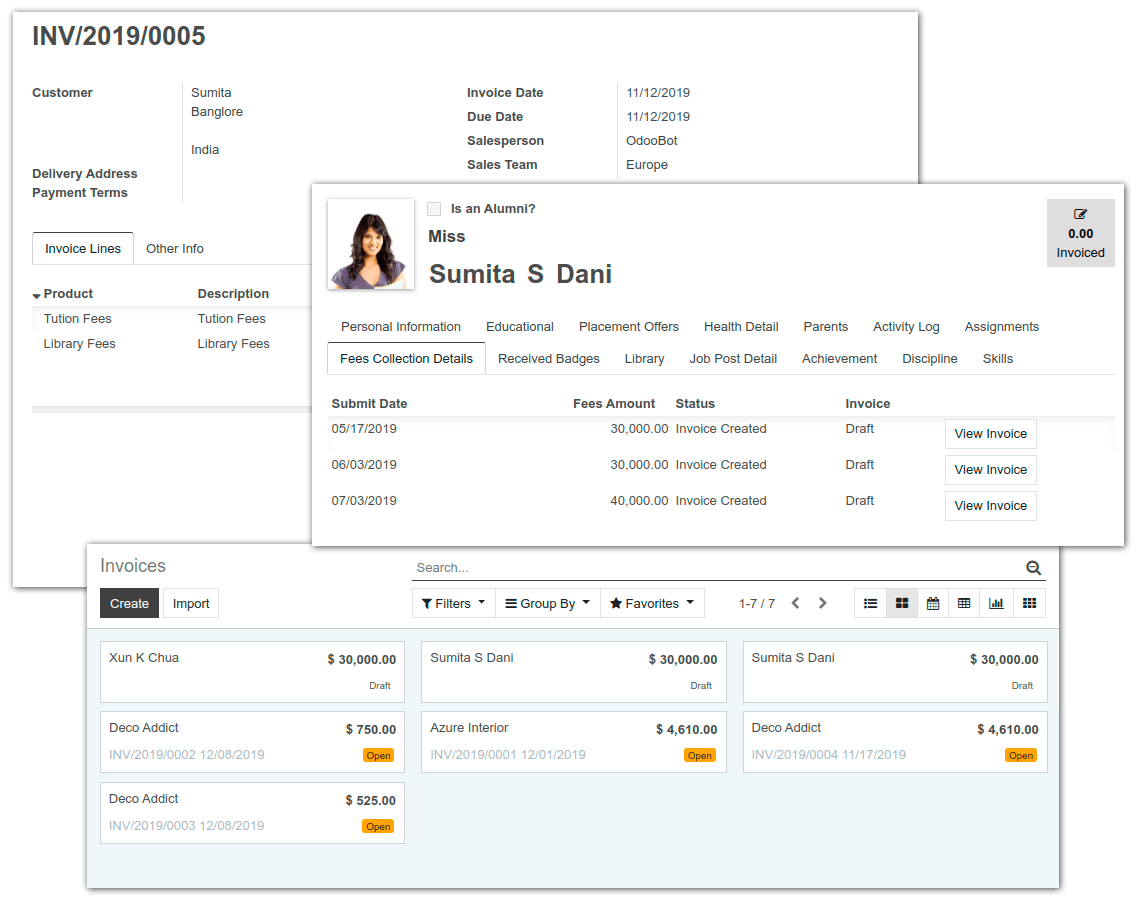Toggle the Is an Alumni checkbox
The width and height of the screenshot is (1140, 900).
coord(434,209)
